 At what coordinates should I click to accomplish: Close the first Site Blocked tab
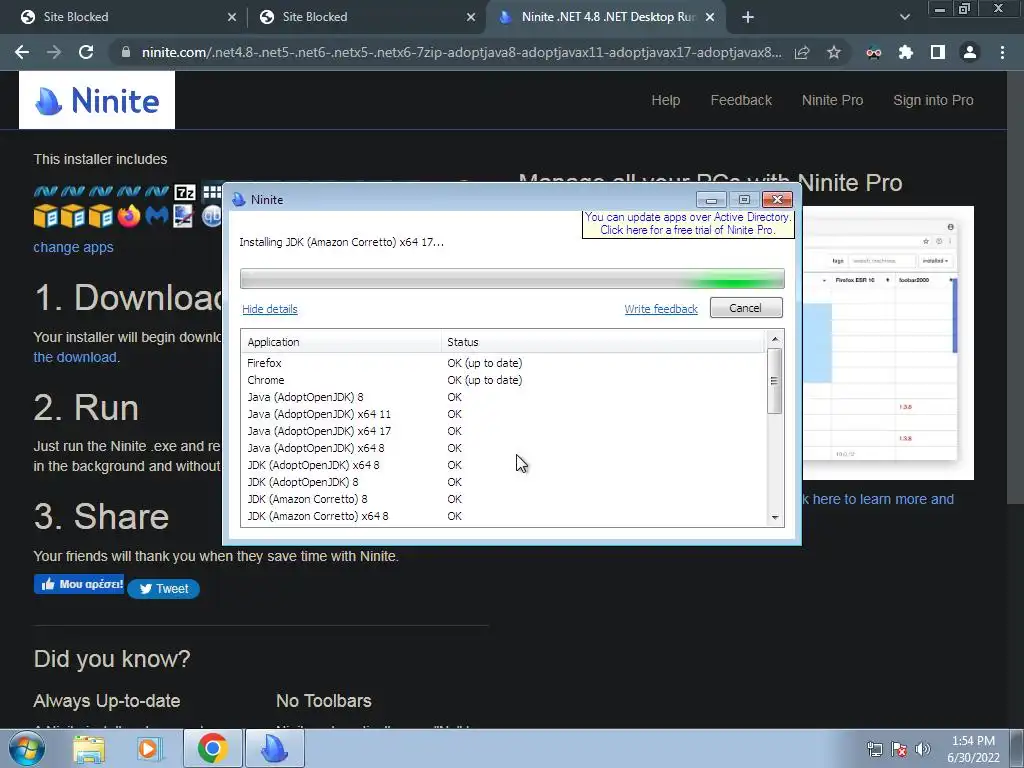click(232, 18)
